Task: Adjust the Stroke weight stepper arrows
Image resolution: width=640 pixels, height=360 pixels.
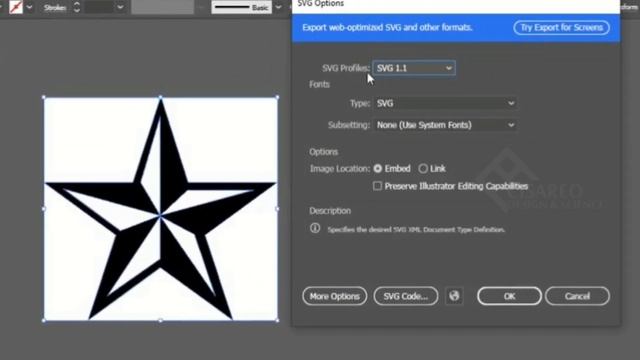Action: [77, 7]
